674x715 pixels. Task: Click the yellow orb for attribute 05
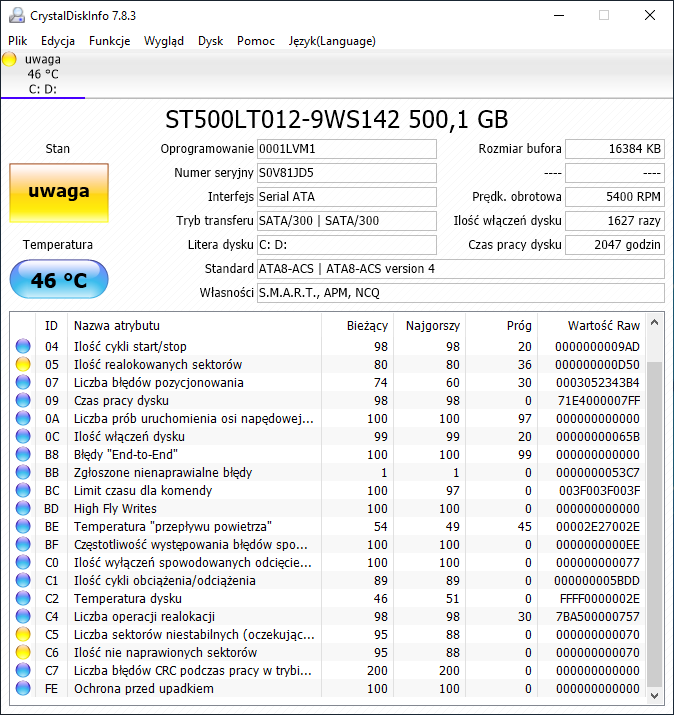23,364
